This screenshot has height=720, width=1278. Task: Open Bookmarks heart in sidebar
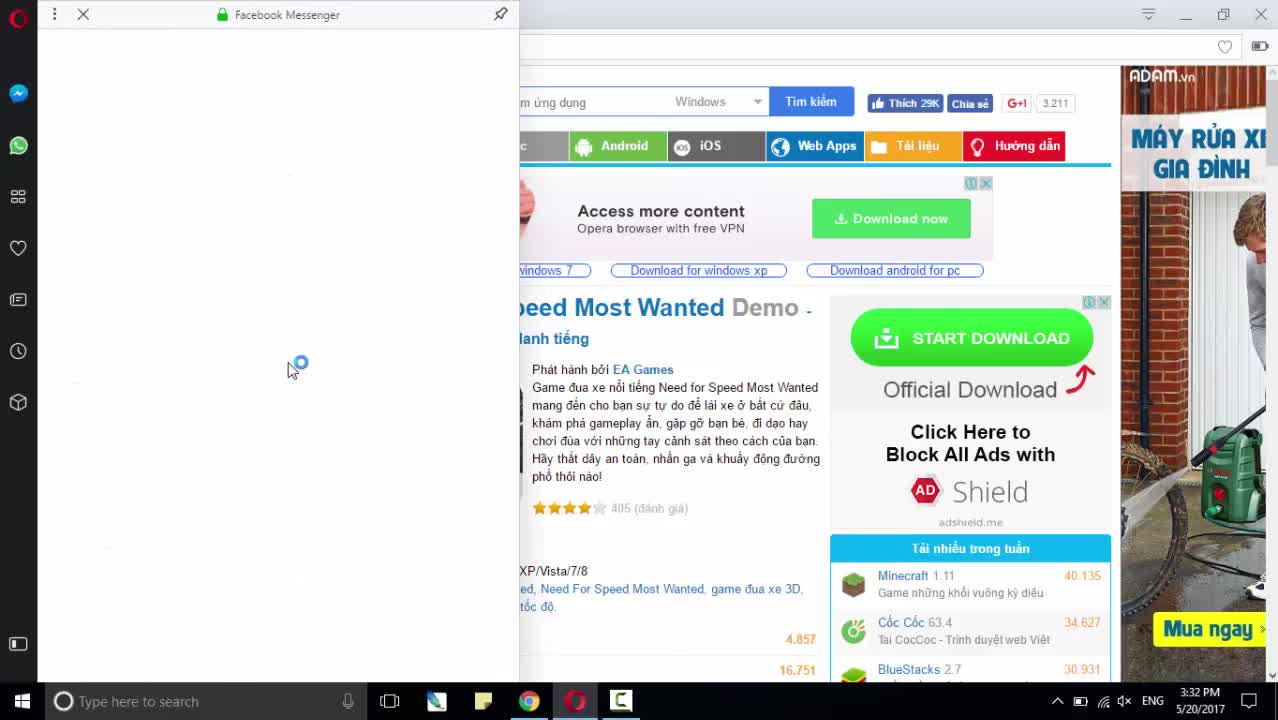(18, 248)
